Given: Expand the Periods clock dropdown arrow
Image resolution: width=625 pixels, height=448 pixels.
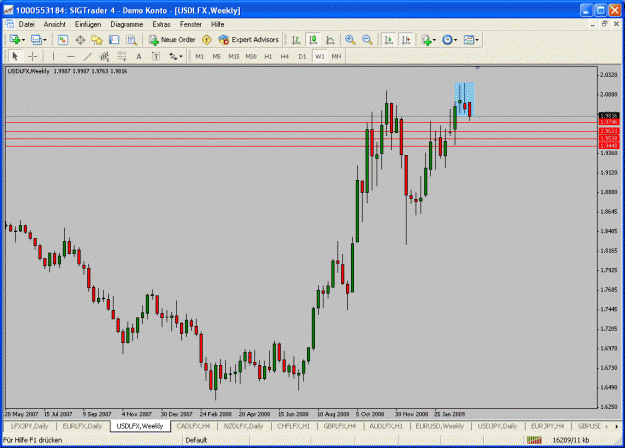Looking at the screenshot, I should [455, 40].
